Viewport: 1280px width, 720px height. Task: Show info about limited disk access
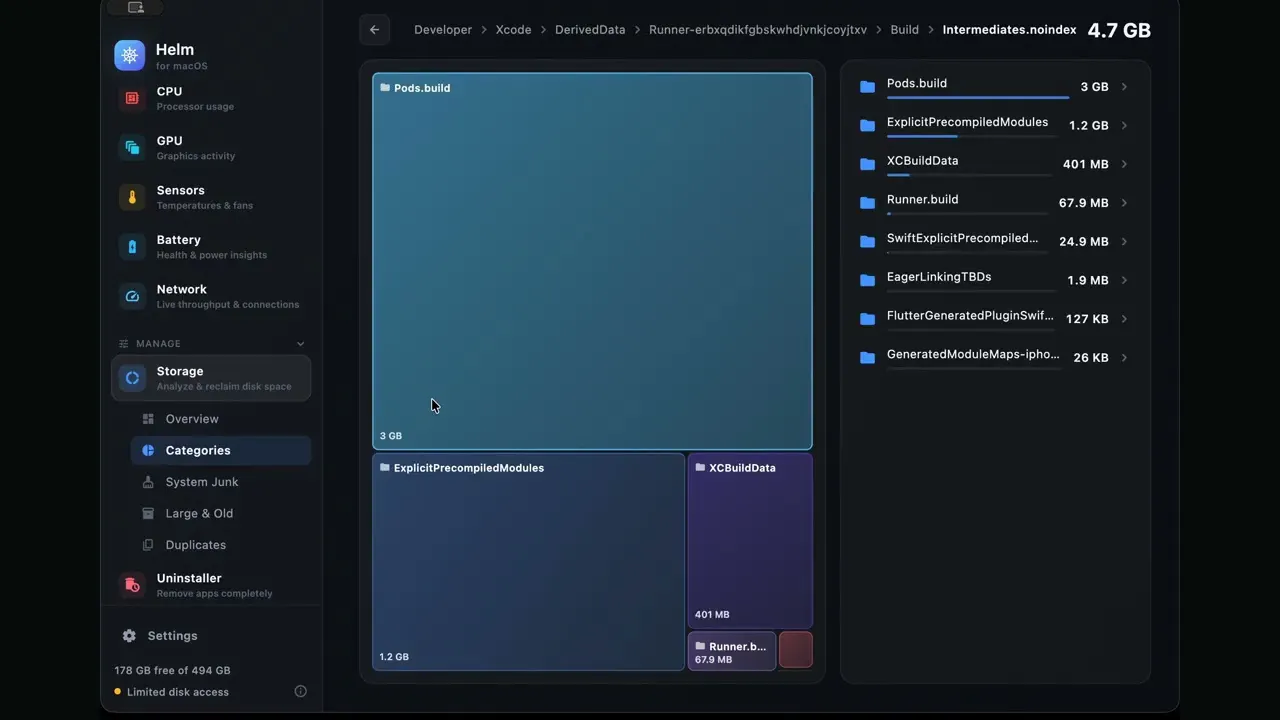click(x=300, y=691)
